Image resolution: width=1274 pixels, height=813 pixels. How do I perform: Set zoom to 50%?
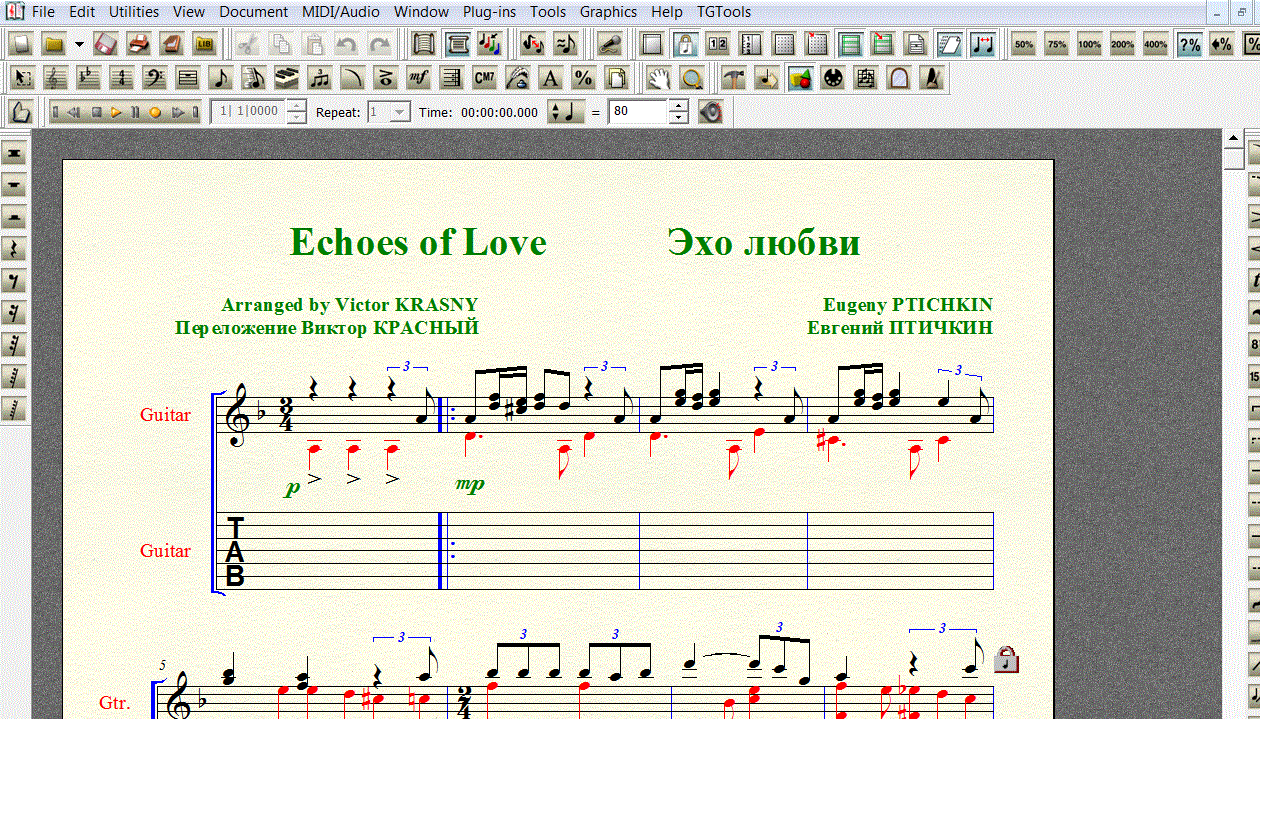click(1023, 44)
